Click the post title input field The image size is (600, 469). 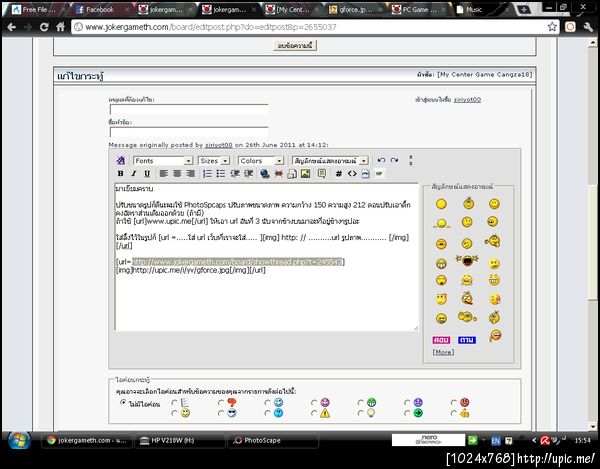189,132
